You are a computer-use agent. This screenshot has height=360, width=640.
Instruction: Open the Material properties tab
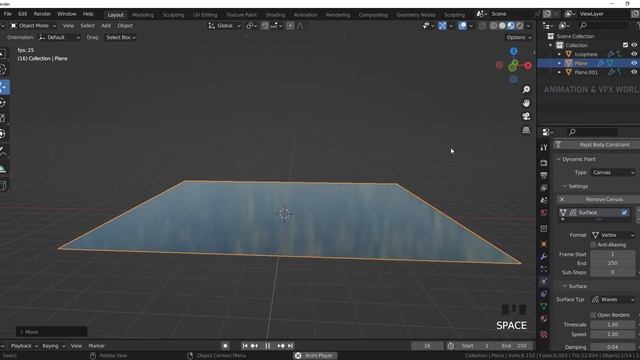pyautogui.click(x=544, y=319)
